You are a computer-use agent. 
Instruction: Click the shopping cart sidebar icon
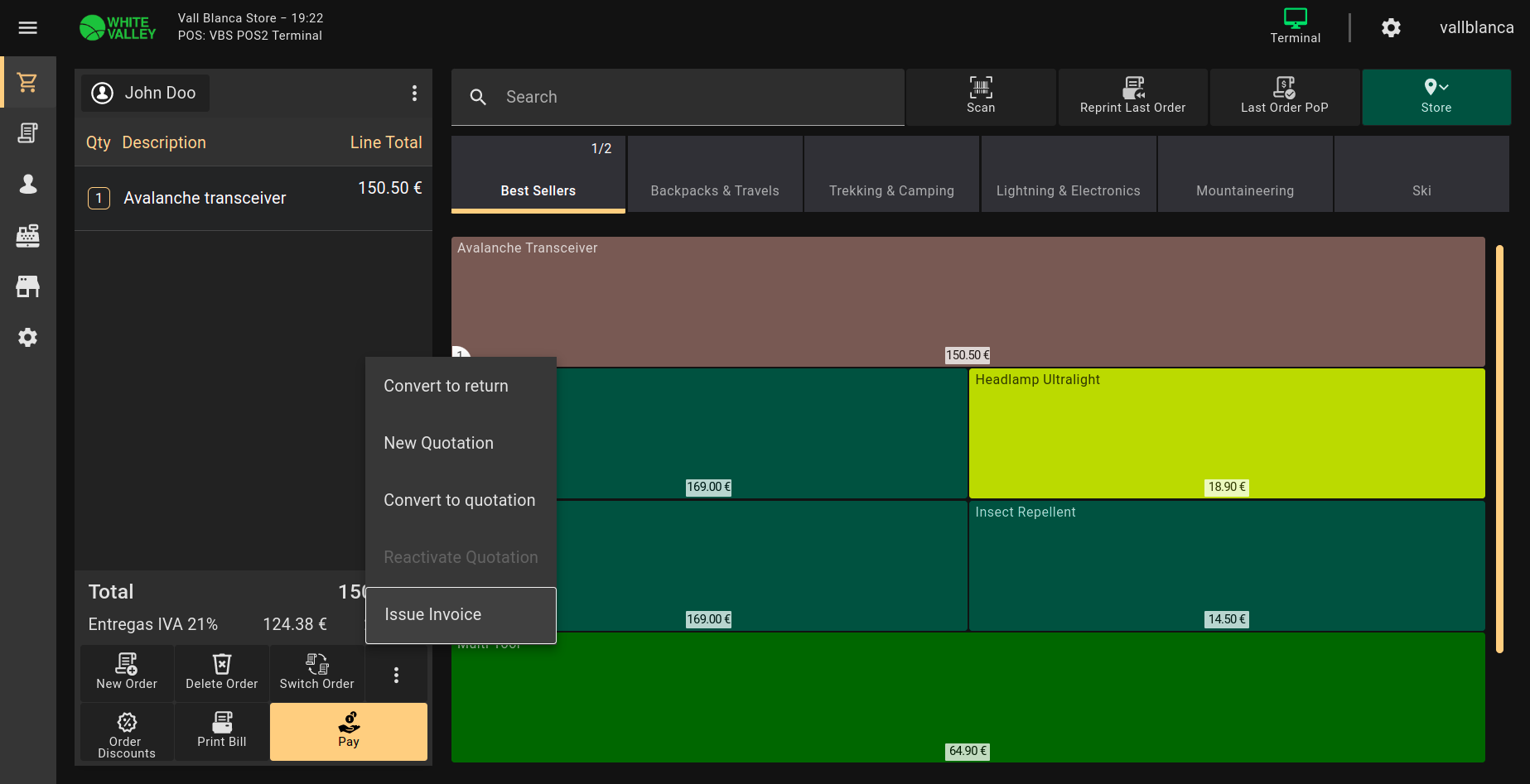point(27,83)
